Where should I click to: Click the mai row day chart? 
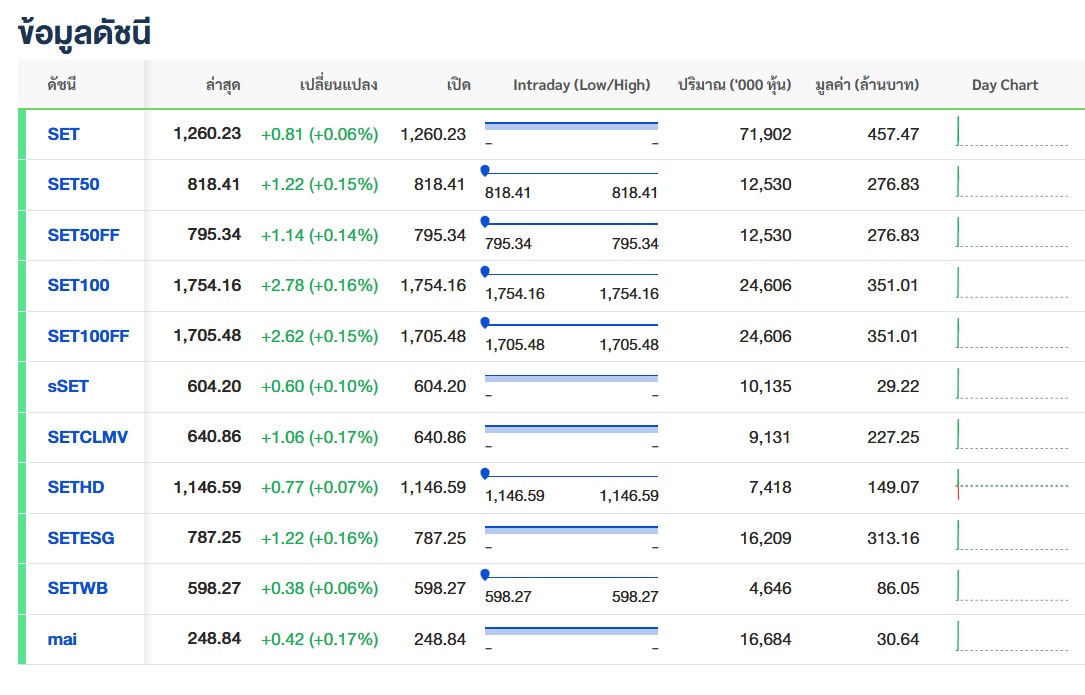(1012, 637)
